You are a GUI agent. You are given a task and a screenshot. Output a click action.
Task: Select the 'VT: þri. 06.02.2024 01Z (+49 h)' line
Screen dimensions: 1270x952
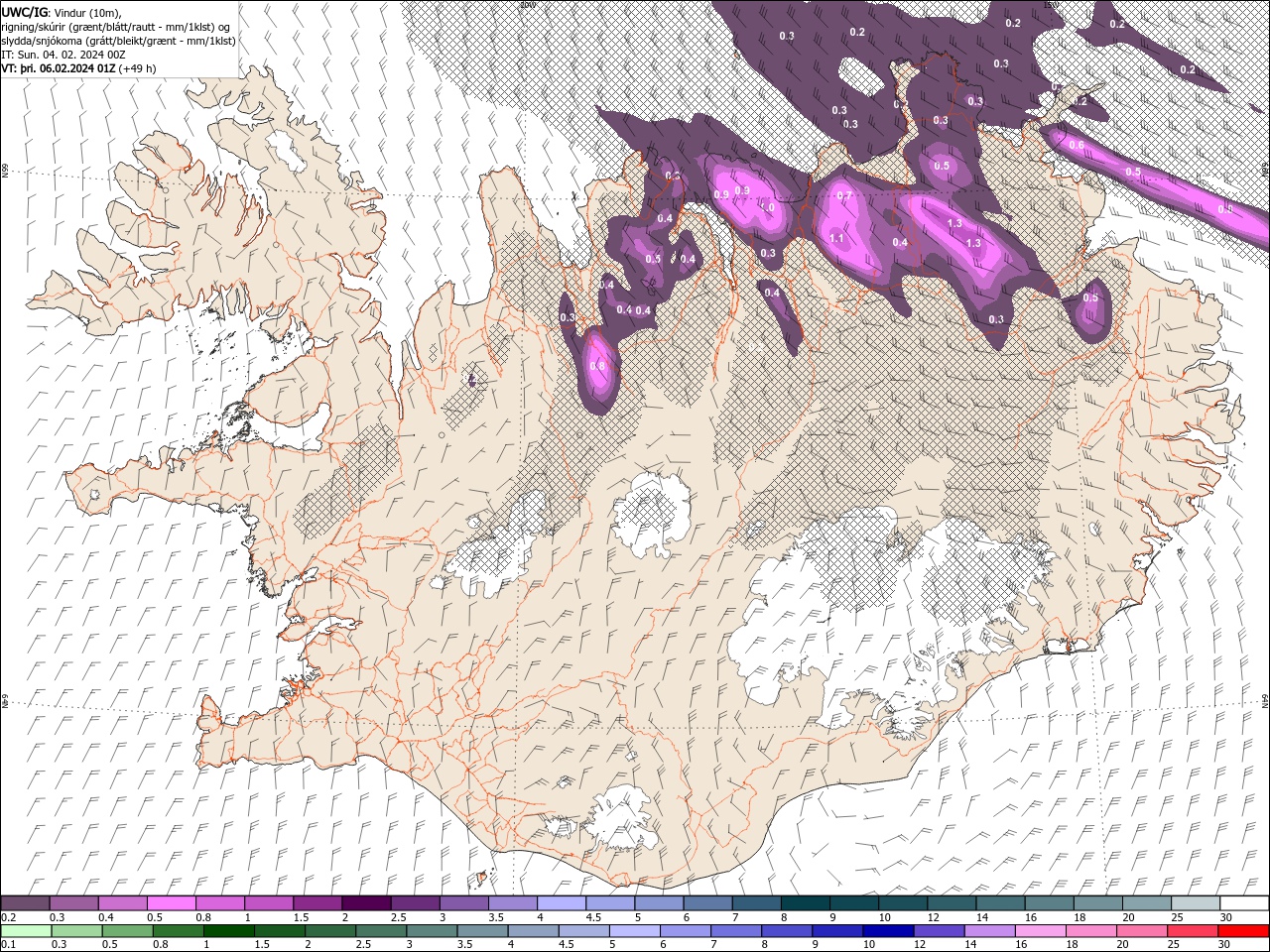tap(78, 68)
